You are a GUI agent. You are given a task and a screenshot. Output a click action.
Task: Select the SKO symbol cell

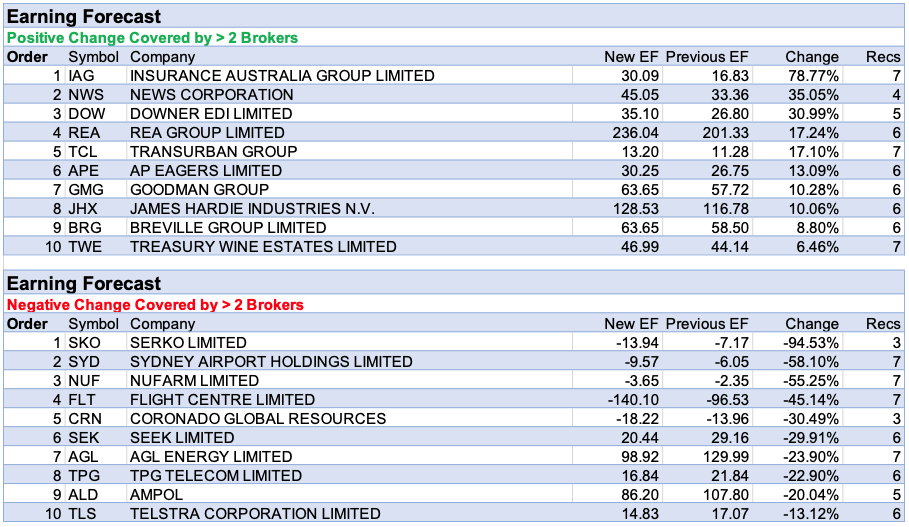coord(84,343)
